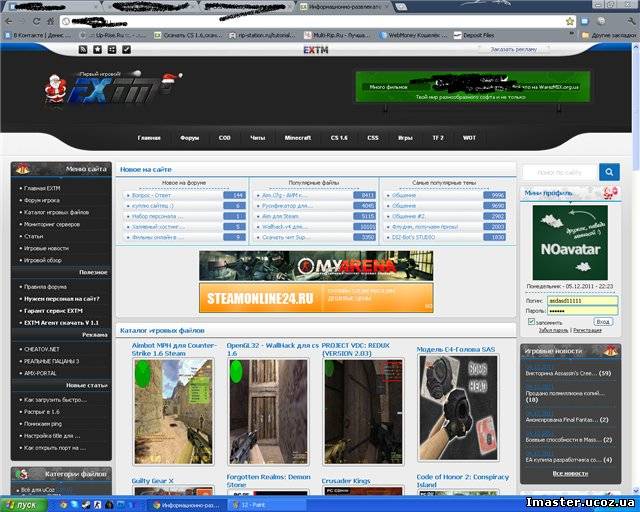Screen dimensions: 640x512
Task: Open CS 1.6 in the site navigation
Action: 339,138
